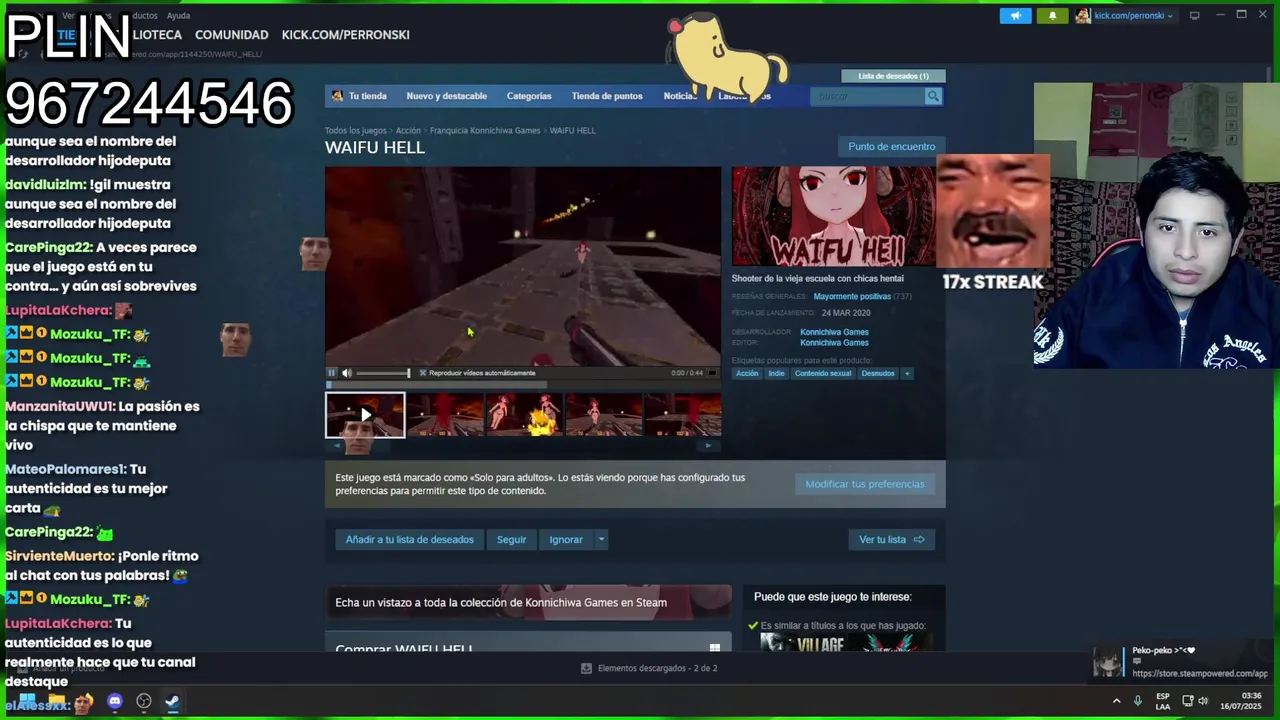Open the Steam taskbar icon
Screen dimensions: 1280x720
[x=172, y=702]
